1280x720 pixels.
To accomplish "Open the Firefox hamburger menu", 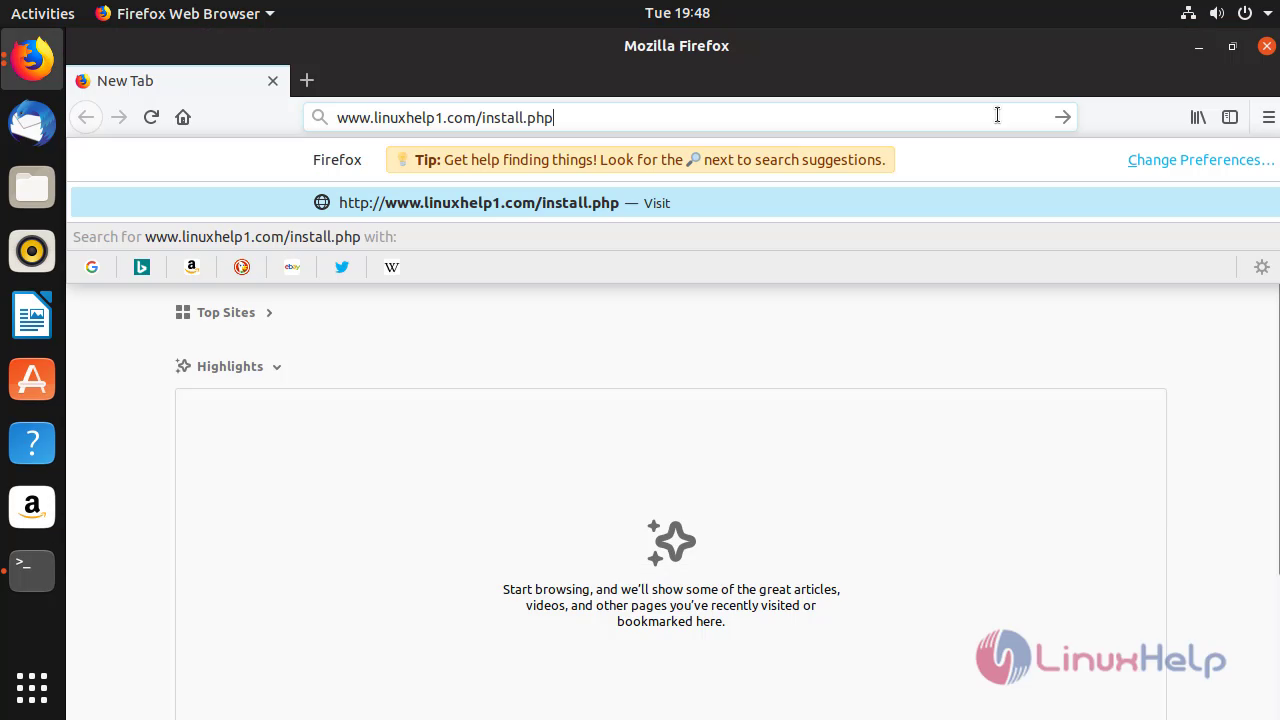I will tap(1269, 117).
